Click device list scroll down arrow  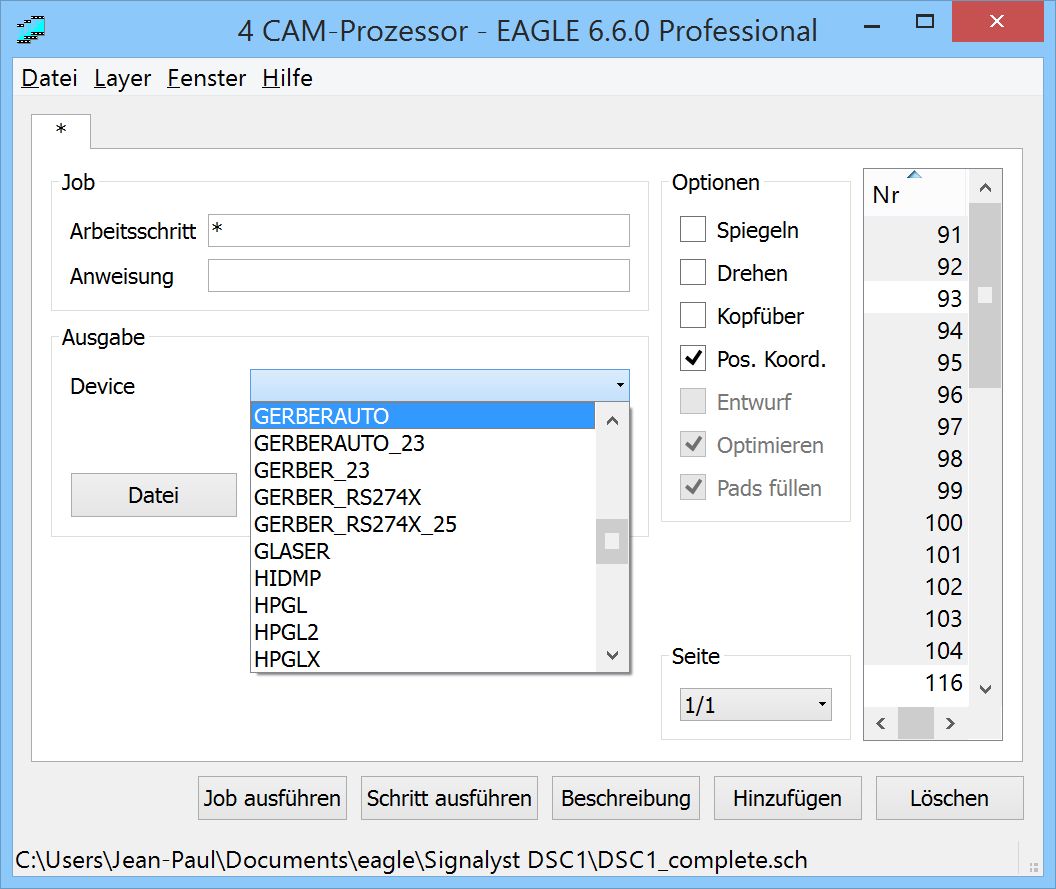[x=612, y=655]
